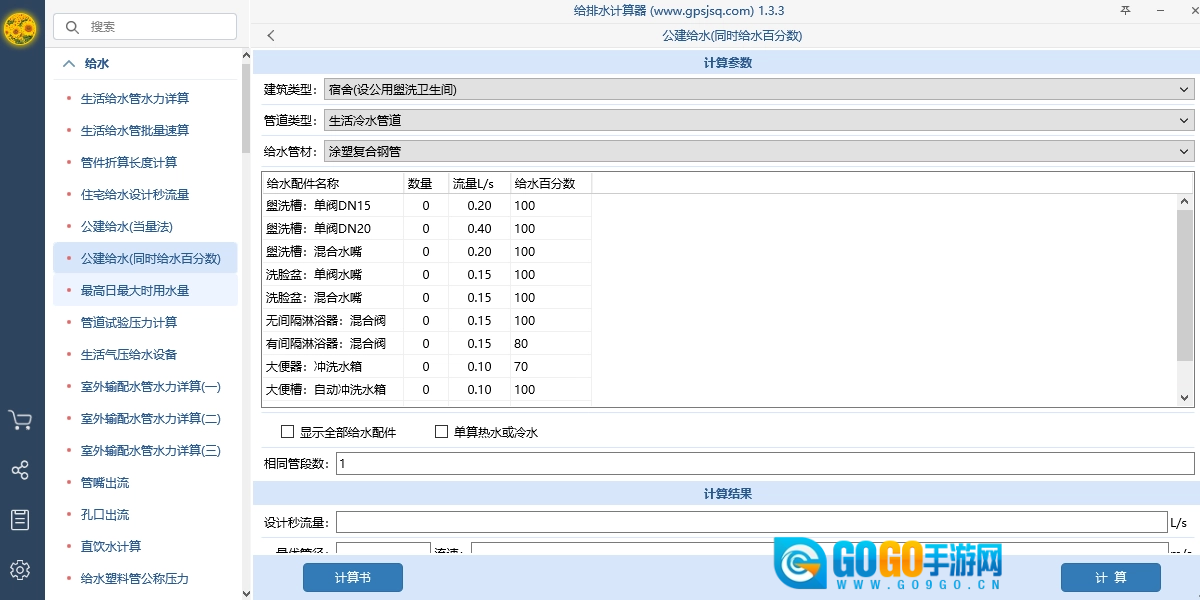This screenshot has height=600, width=1200.
Task: Enable 显示全部给水配件 checkbox
Action: point(288,432)
